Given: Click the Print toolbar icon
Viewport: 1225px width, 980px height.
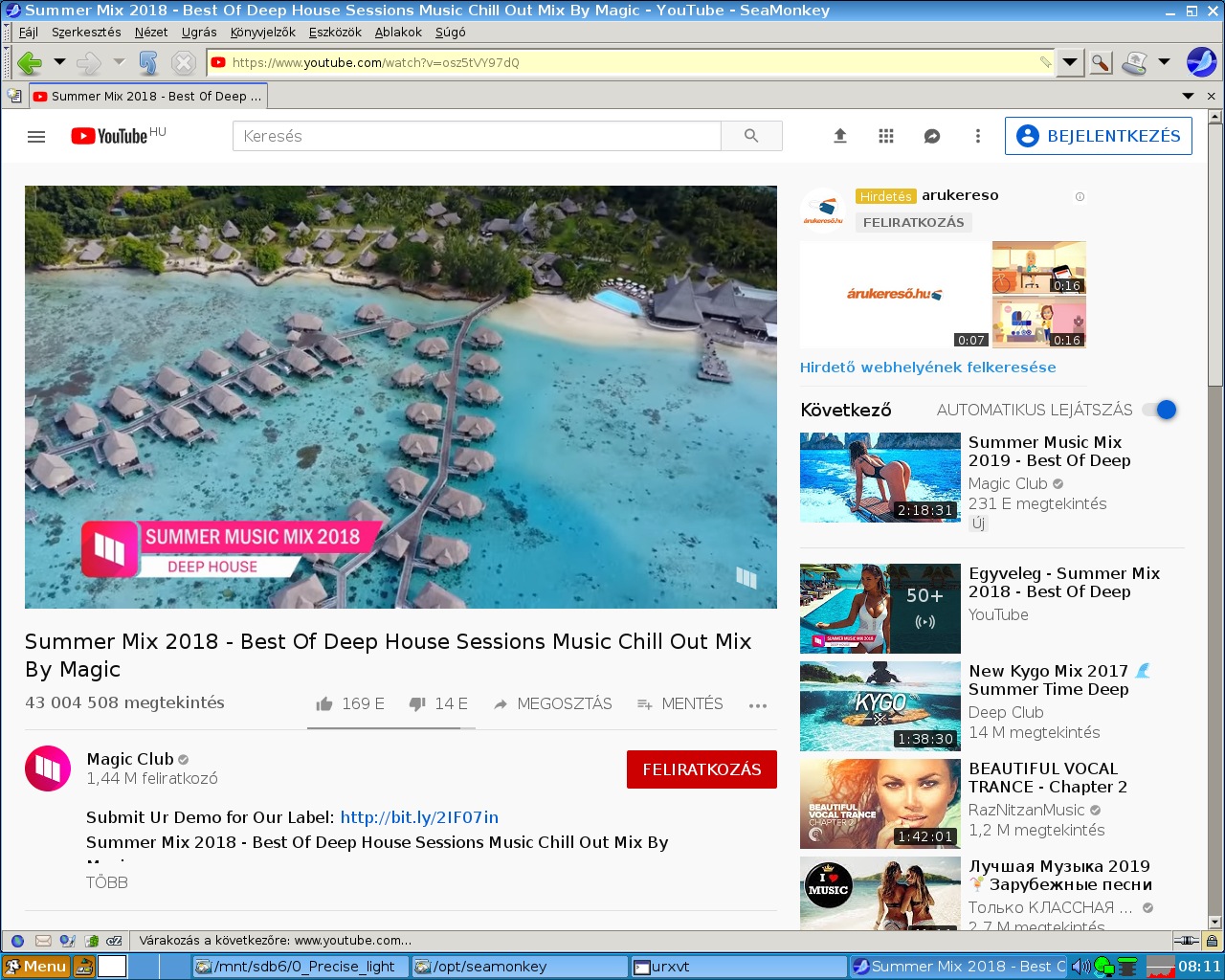Looking at the screenshot, I should [x=1135, y=63].
